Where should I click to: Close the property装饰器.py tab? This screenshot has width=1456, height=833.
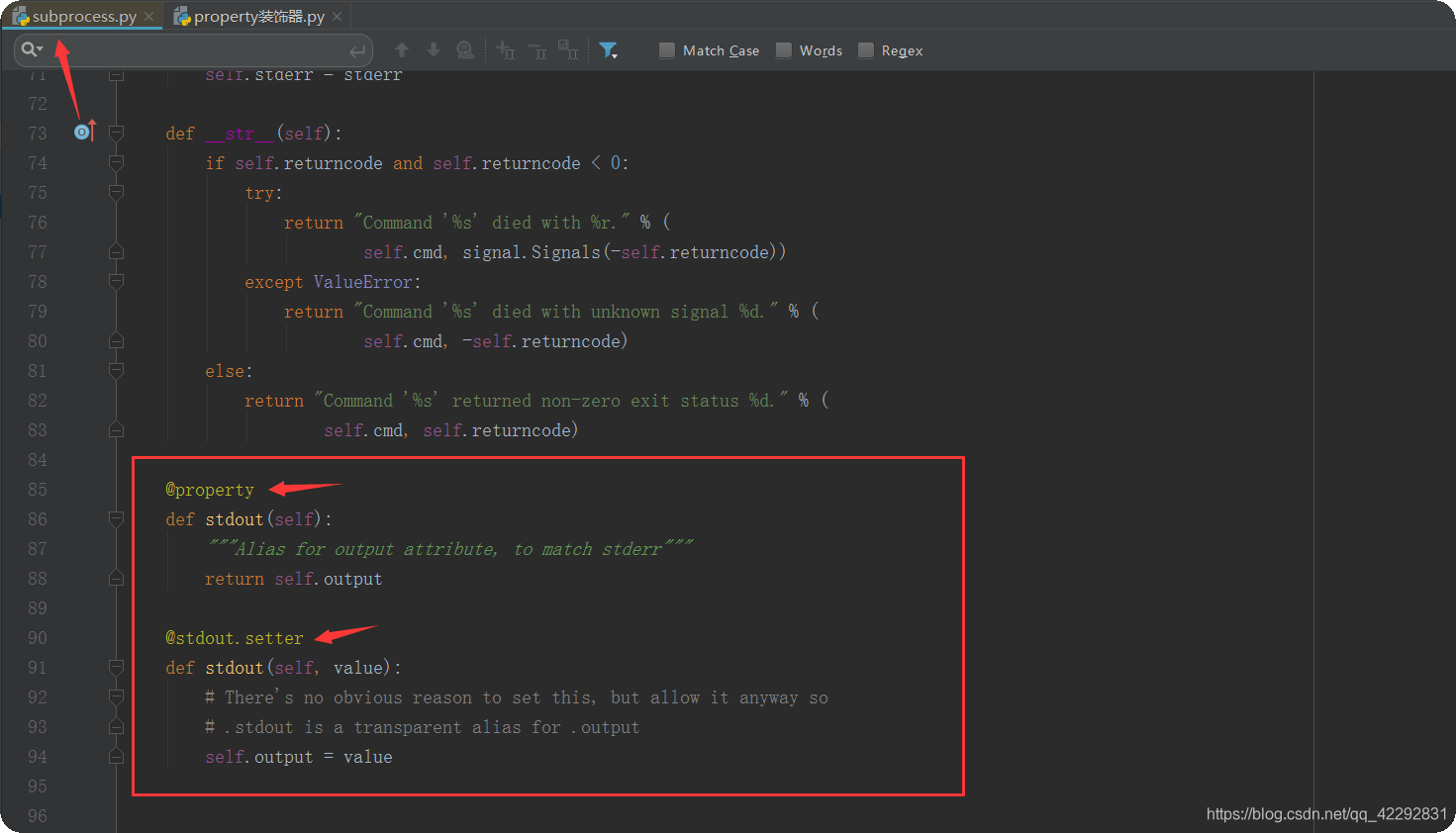(x=336, y=16)
